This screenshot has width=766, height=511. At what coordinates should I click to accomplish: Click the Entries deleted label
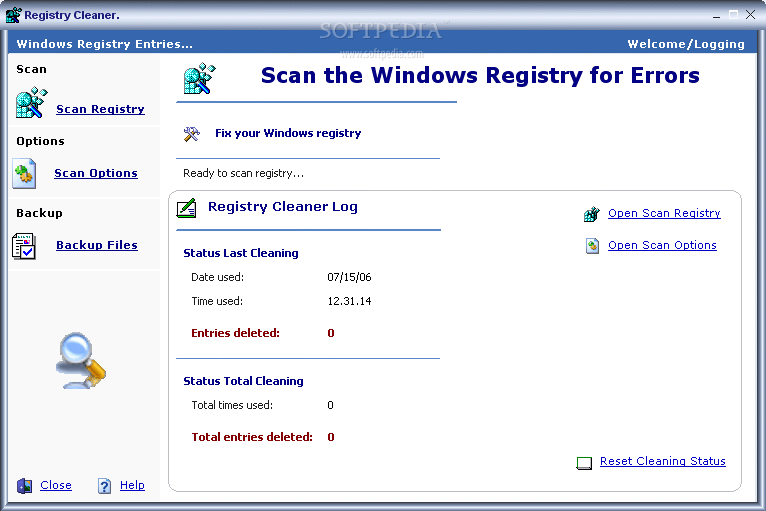[235, 333]
